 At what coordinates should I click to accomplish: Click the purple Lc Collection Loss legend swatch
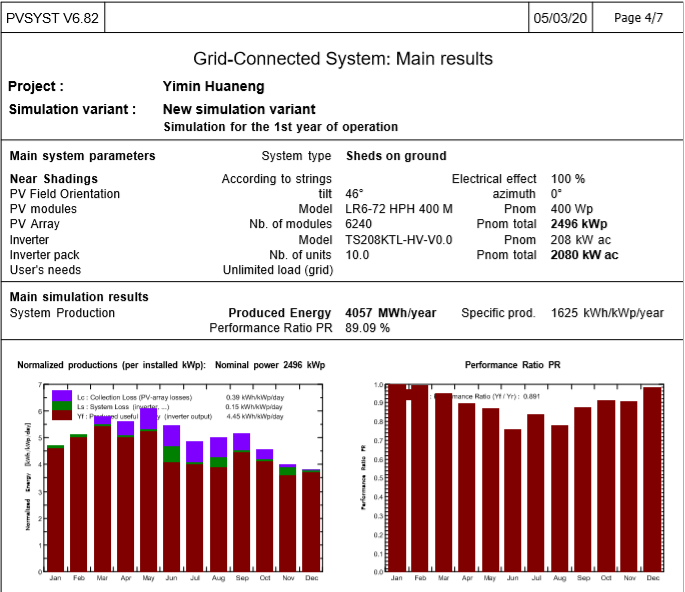[x=61, y=396]
